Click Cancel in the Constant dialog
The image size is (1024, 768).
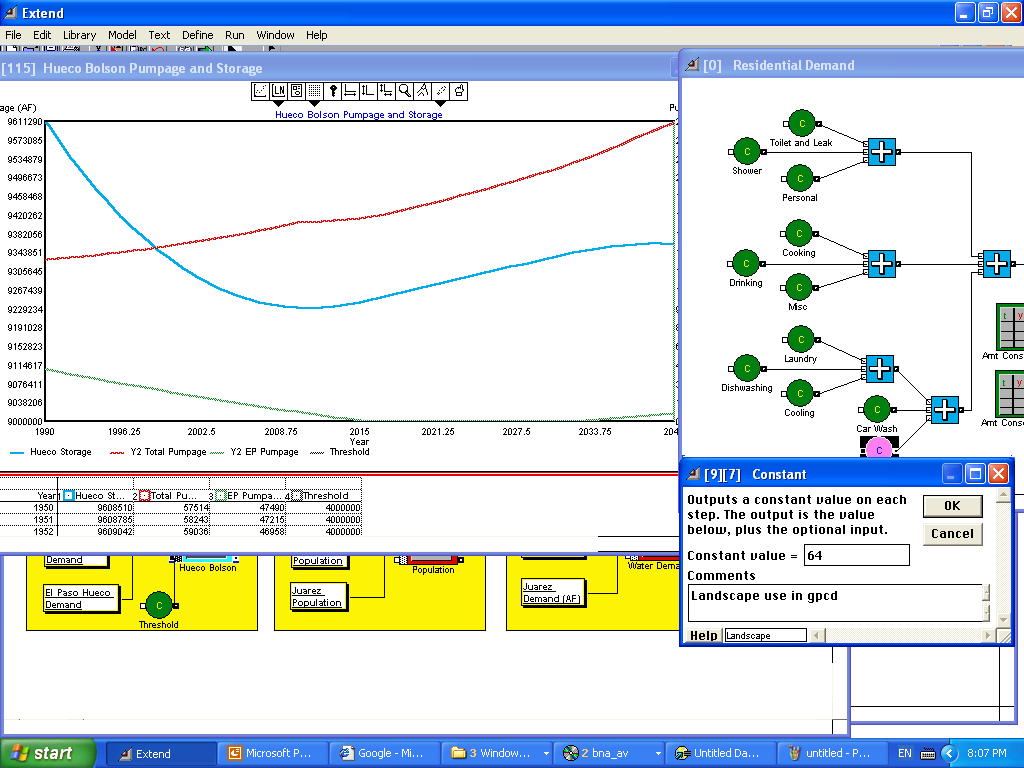click(952, 534)
